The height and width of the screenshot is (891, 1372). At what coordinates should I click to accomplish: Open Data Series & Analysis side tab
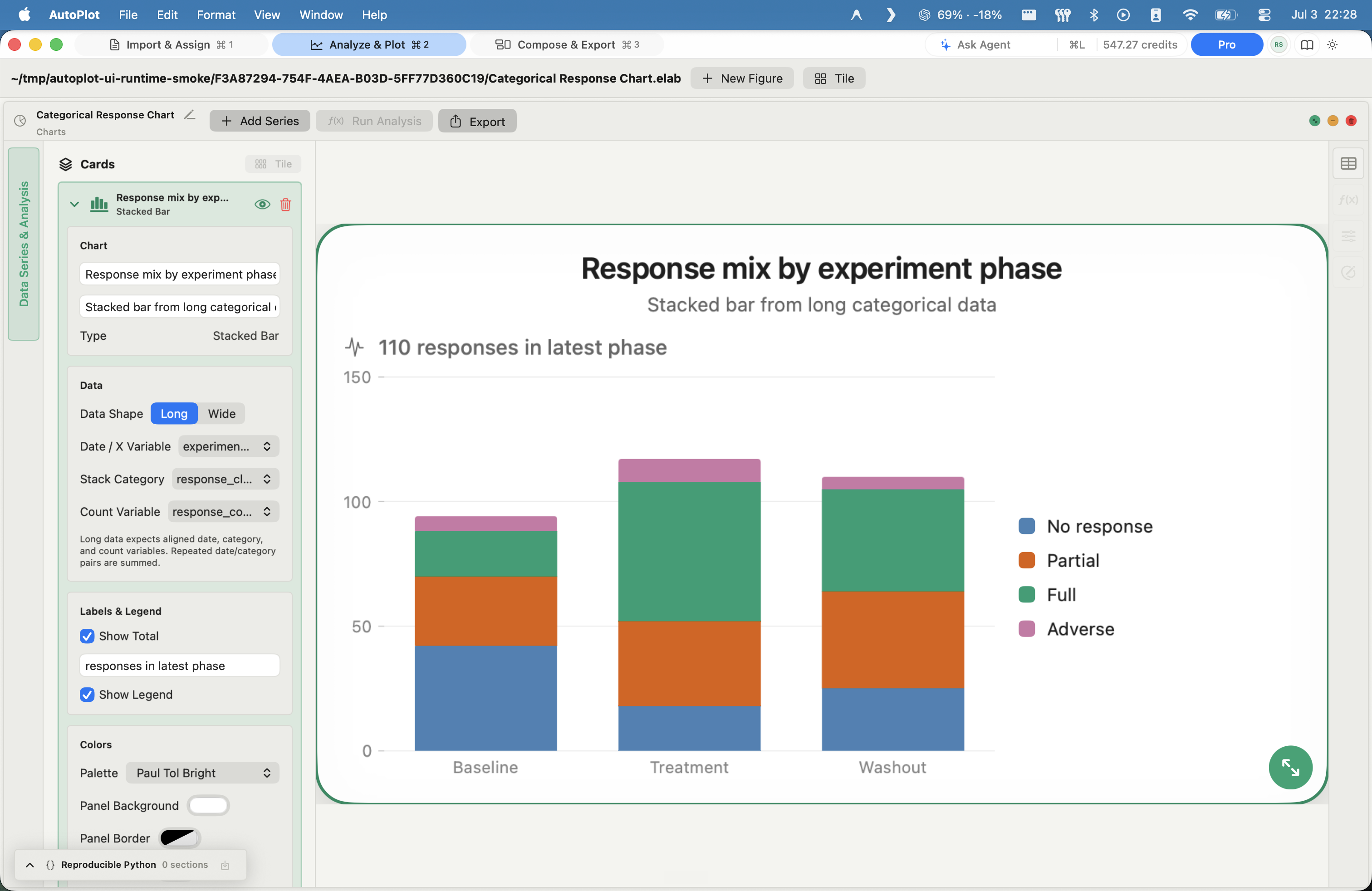coord(24,244)
